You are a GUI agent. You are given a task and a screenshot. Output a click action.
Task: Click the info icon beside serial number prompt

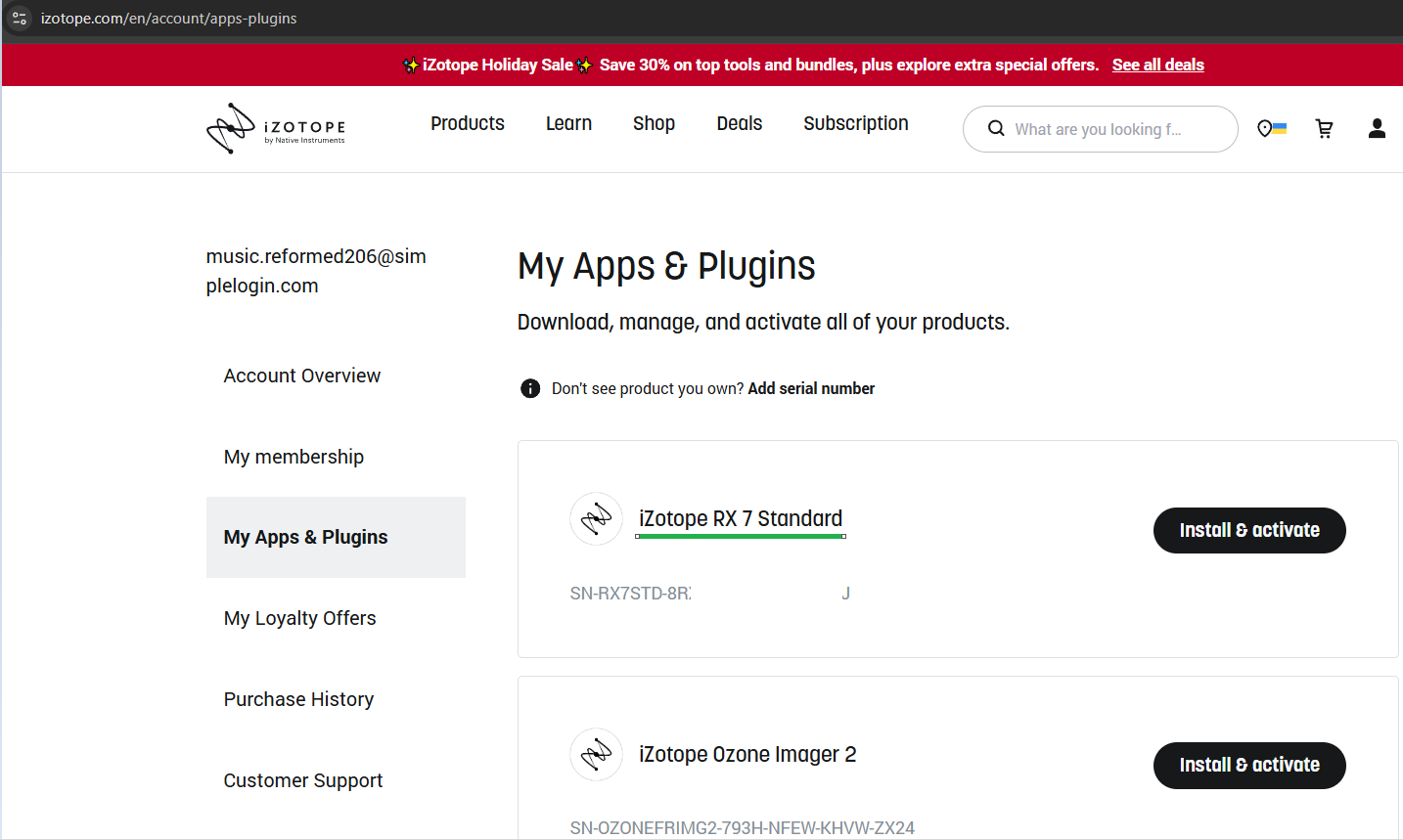pyautogui.click(x=530, y=388)
